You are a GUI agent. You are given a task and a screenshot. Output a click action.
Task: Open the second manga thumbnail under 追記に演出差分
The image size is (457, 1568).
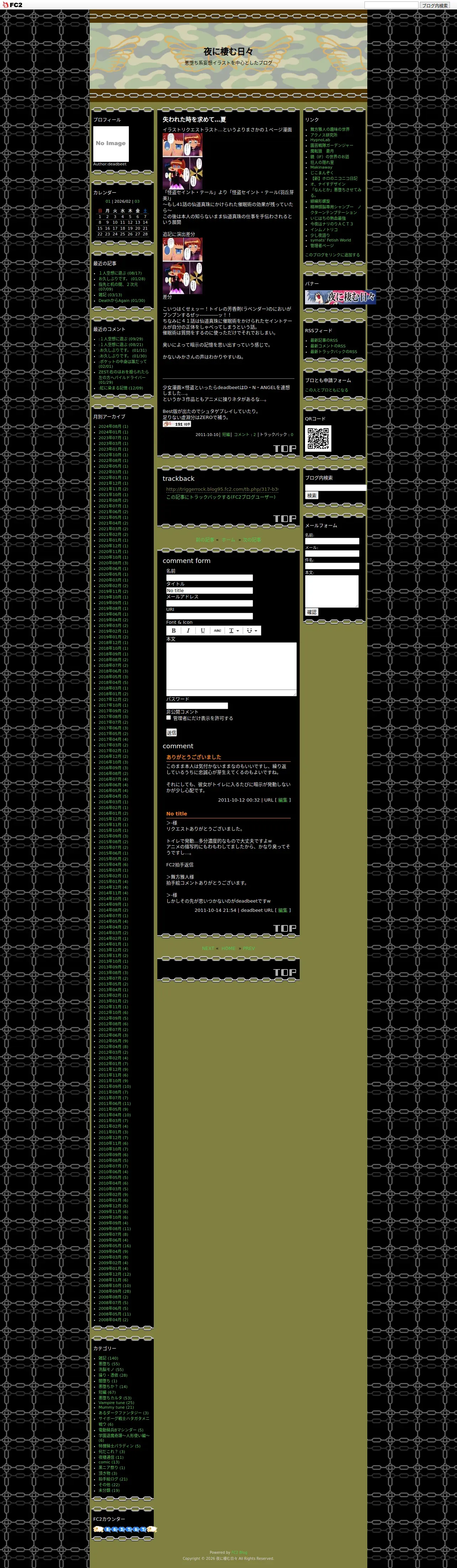pos(182,266)
